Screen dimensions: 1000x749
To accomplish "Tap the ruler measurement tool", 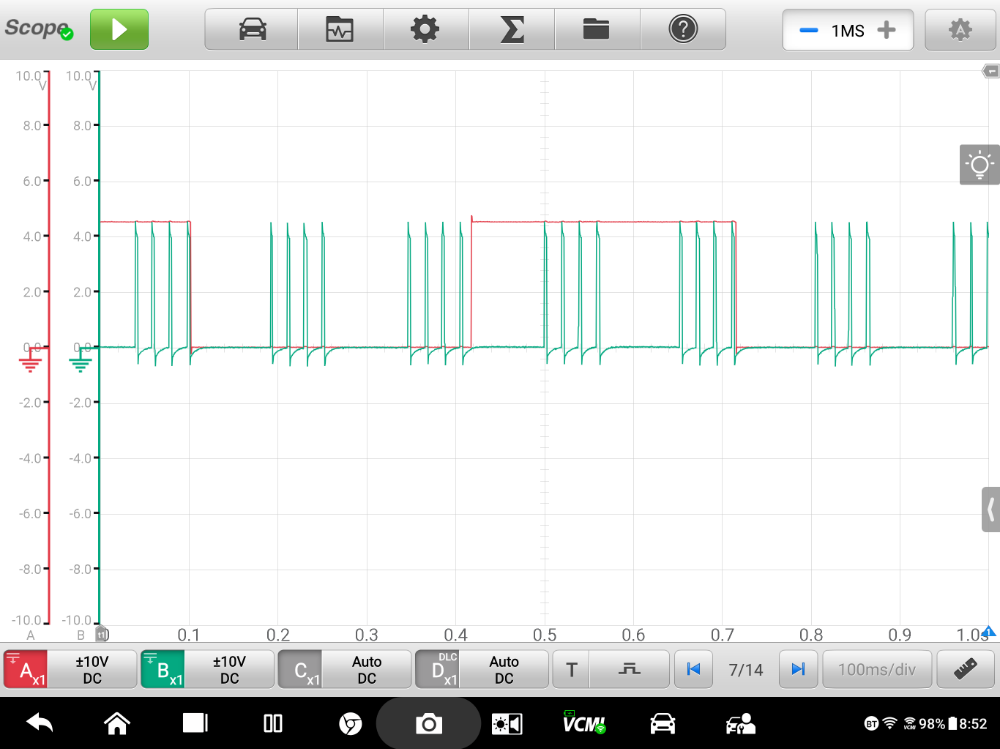I will [965, 669].
